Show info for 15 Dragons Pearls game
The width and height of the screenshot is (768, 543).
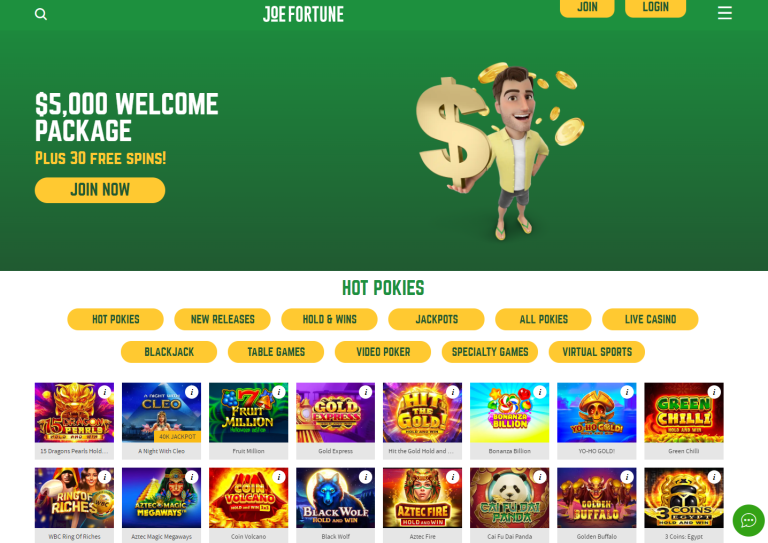click(x=104, y=392)
